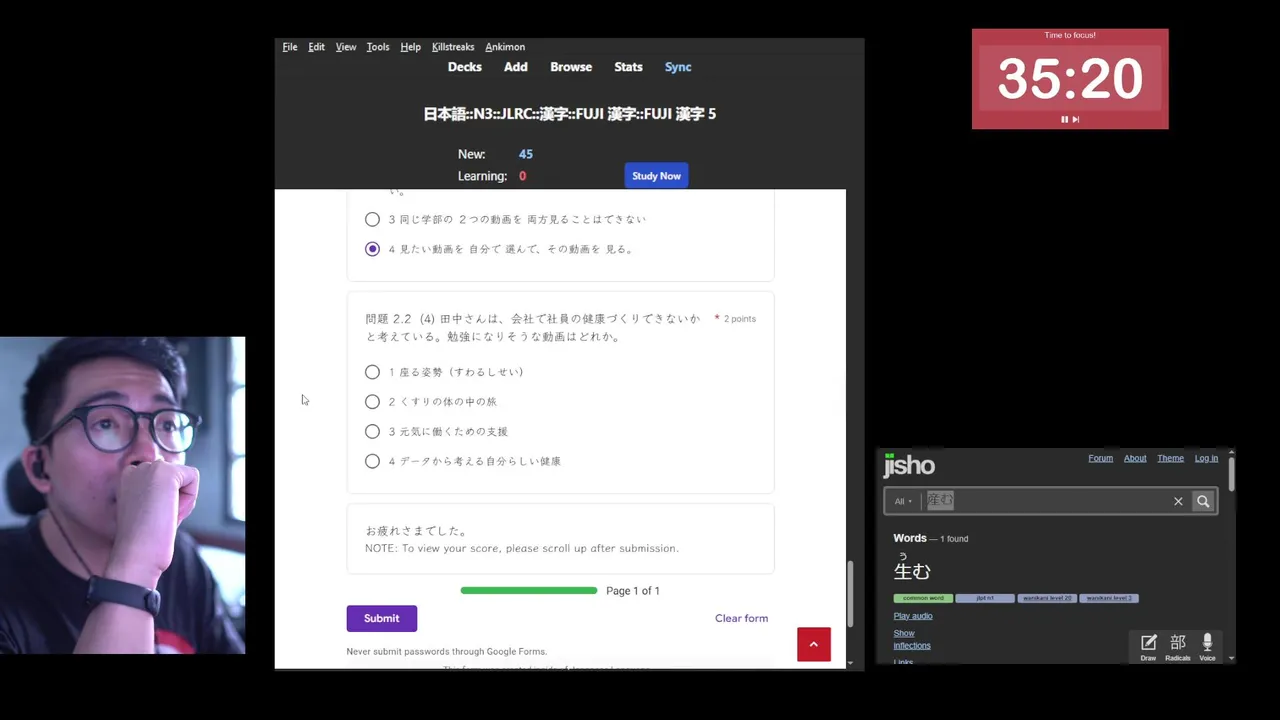Click the Jisho logo

(909, 465)
